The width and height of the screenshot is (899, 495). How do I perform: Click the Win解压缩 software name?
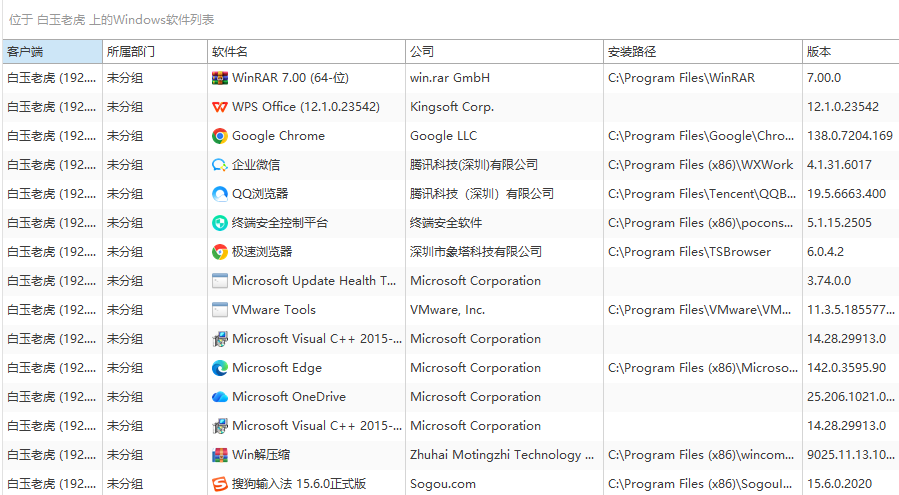261,455
